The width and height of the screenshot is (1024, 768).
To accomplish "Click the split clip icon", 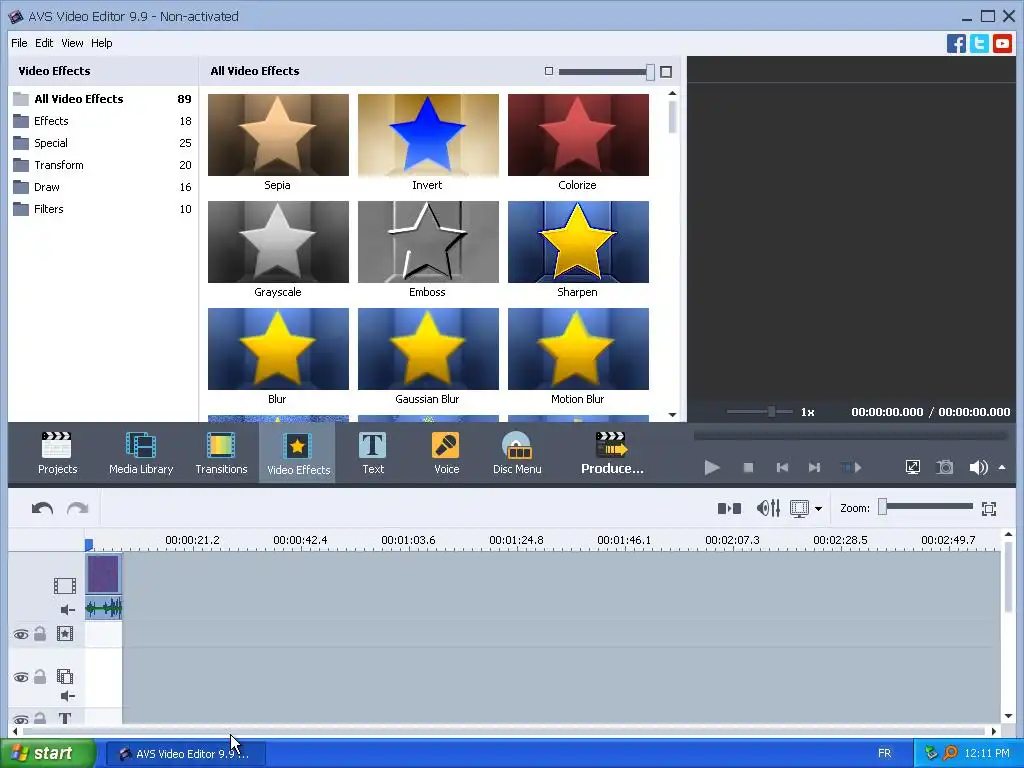I will coord(729,508).
